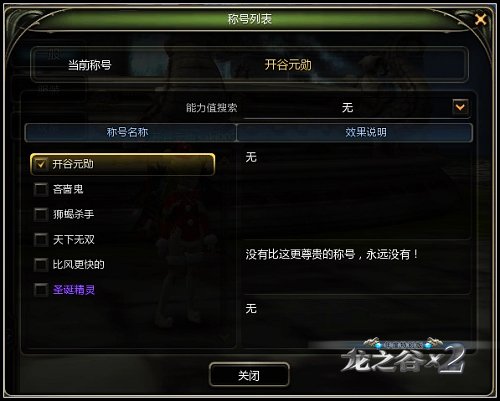
Task: Open the 能力值搜索 dropdown arrow
Action: tap(460, 107)
